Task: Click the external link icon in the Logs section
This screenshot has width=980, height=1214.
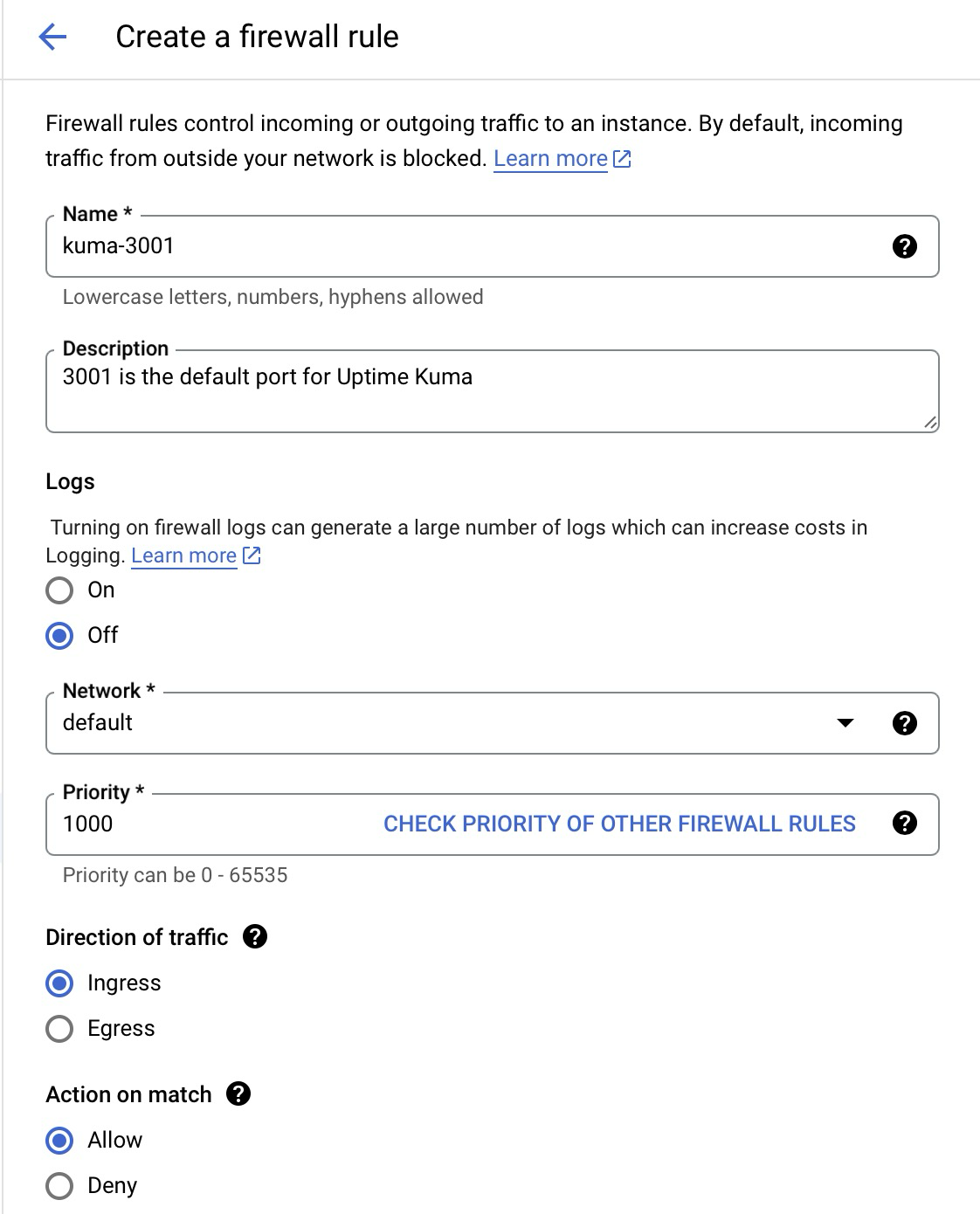Action: (252, 555)
